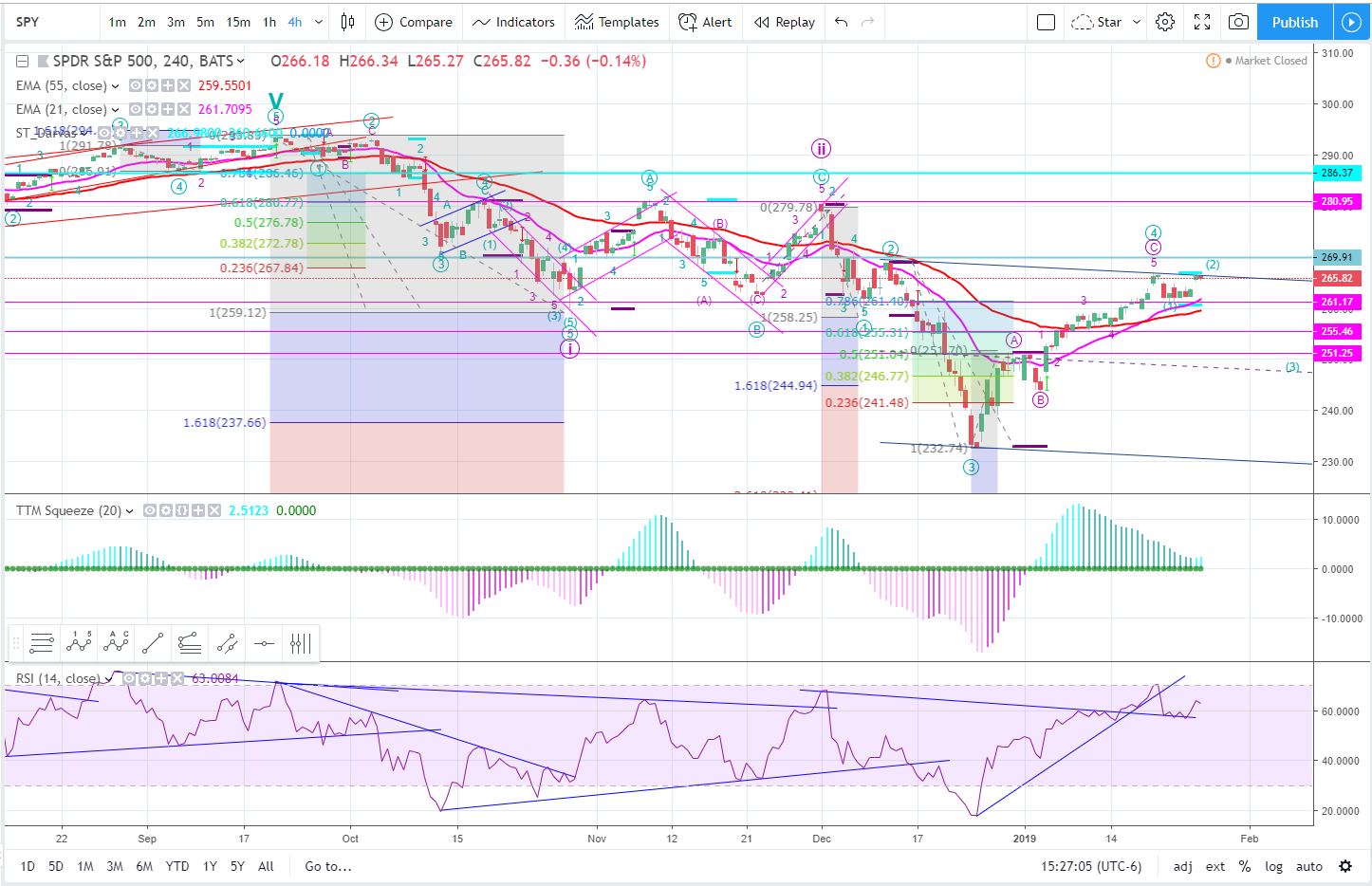
Task: Toggle auto scale
Action: [x=1309, y=866]
